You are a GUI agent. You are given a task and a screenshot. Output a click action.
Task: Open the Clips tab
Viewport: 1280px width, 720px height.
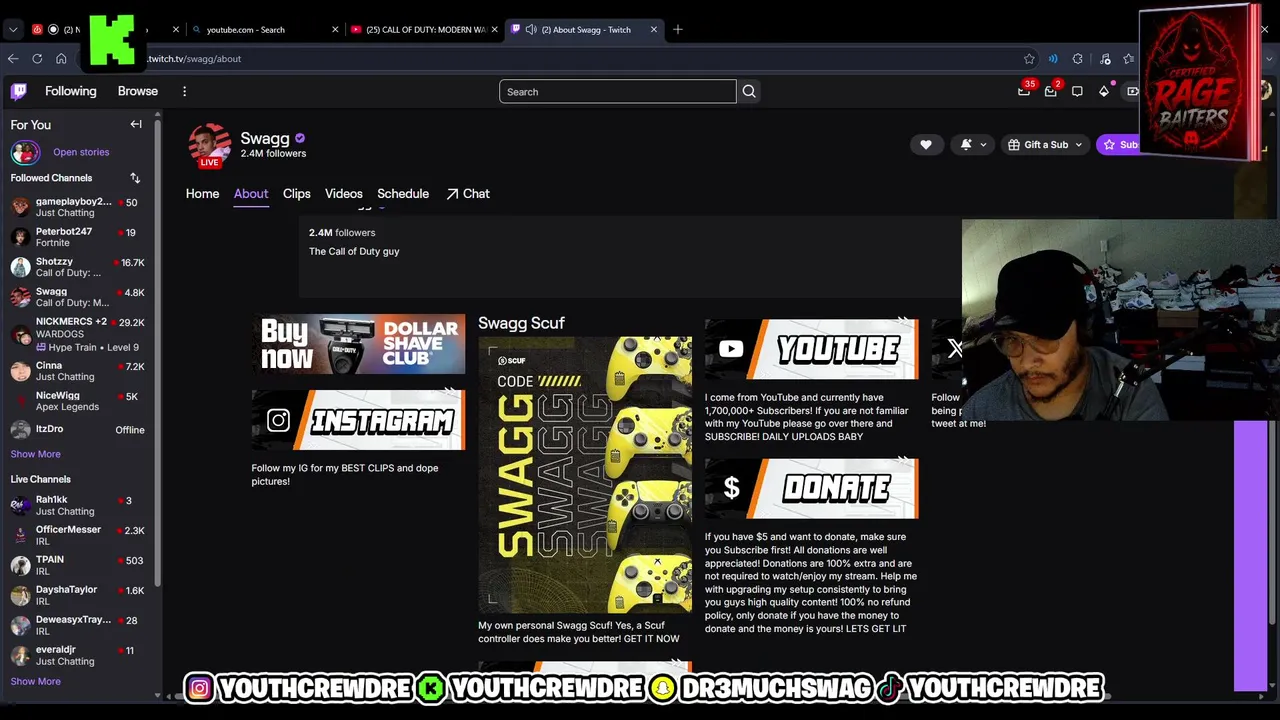297,194
